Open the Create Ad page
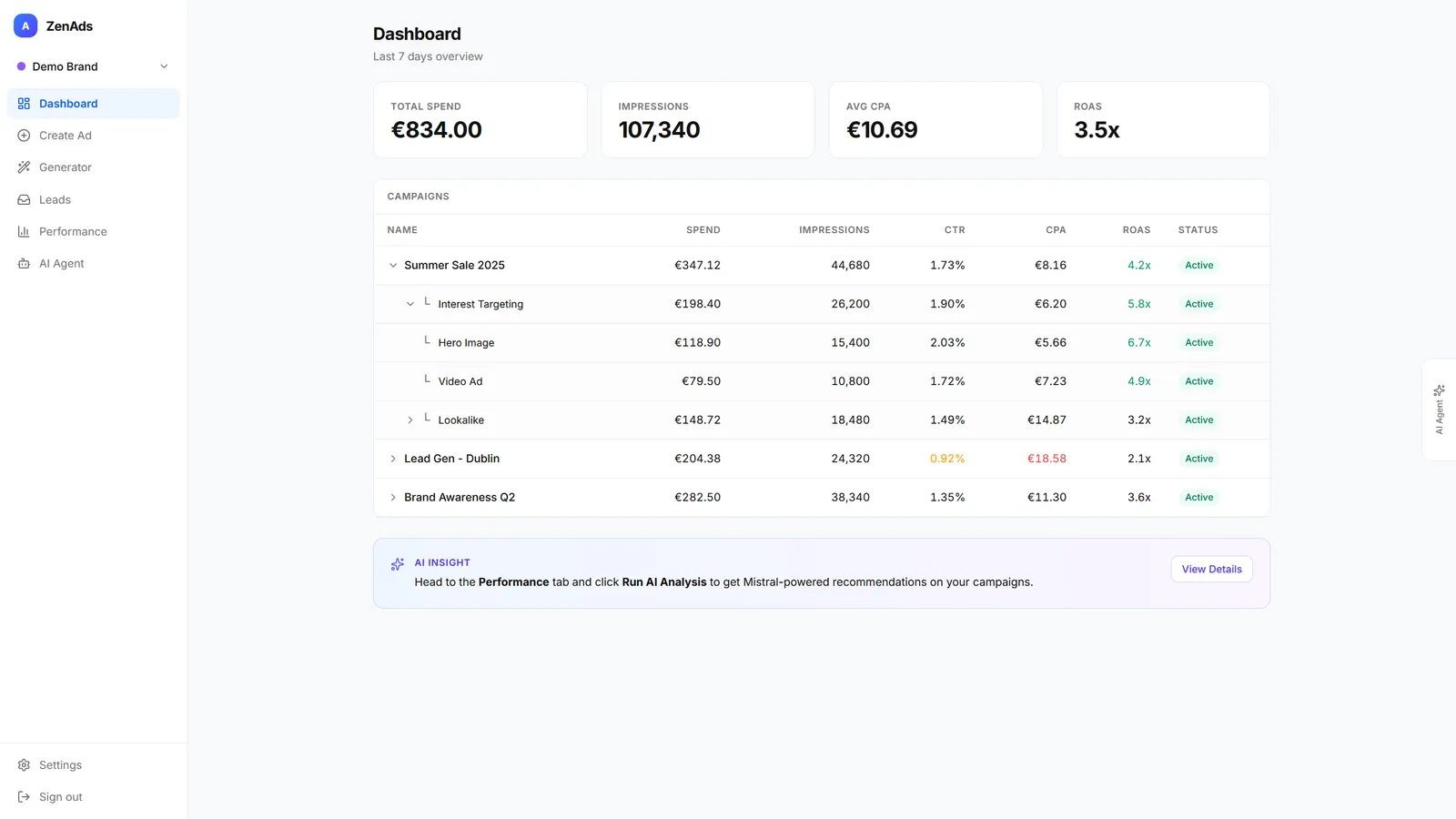 93,136
